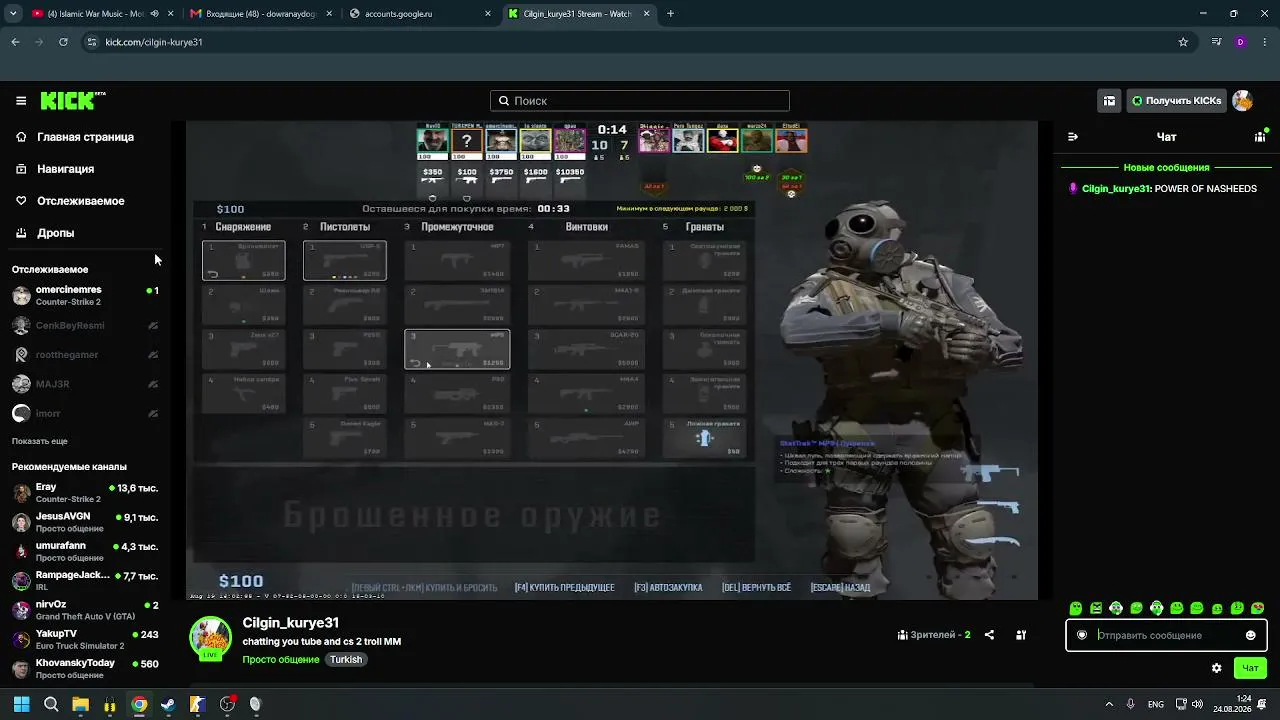Collapse the chat panel with the arrow icon
This screenshot has width=1280, height=720.
(x=1073, y=137)
